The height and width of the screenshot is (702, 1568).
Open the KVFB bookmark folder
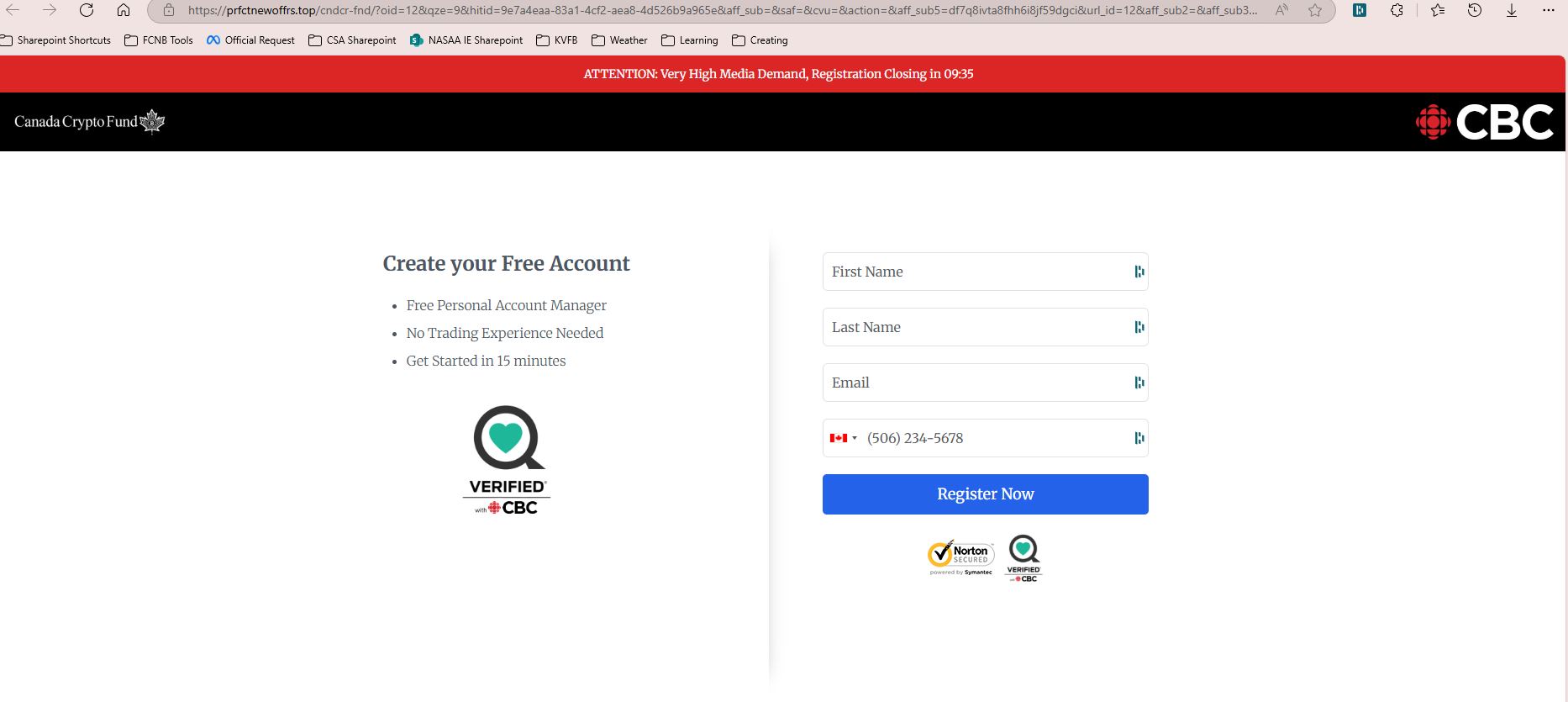tap(556, 40)
